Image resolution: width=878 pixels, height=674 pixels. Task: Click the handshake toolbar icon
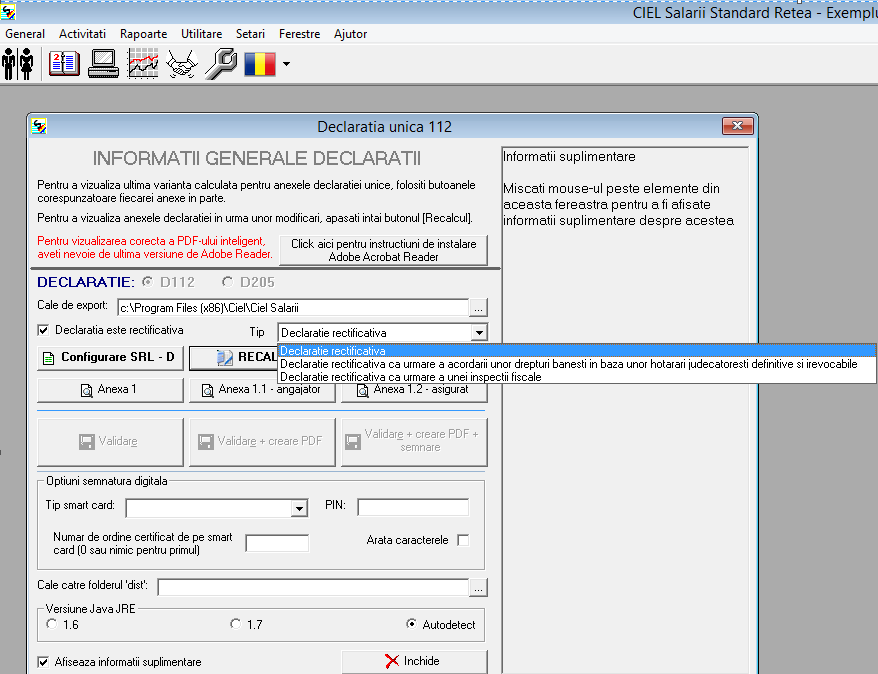click(x=182, y=63)
